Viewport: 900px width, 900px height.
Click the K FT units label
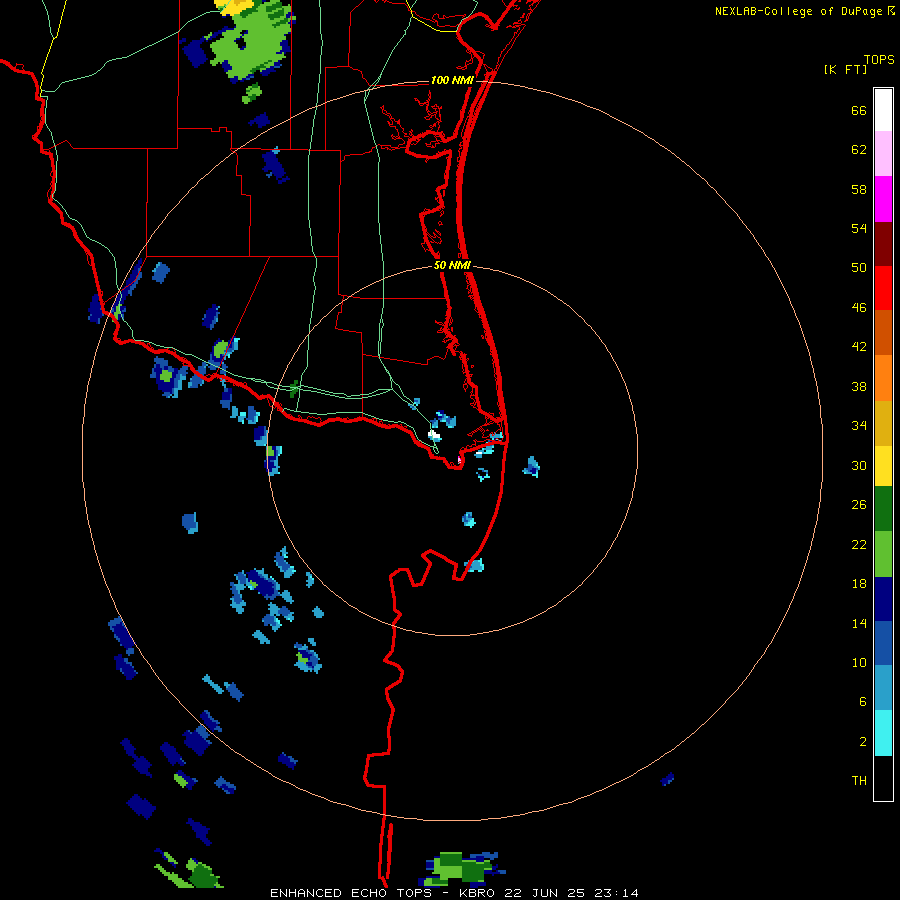click(x=845, y=70)
